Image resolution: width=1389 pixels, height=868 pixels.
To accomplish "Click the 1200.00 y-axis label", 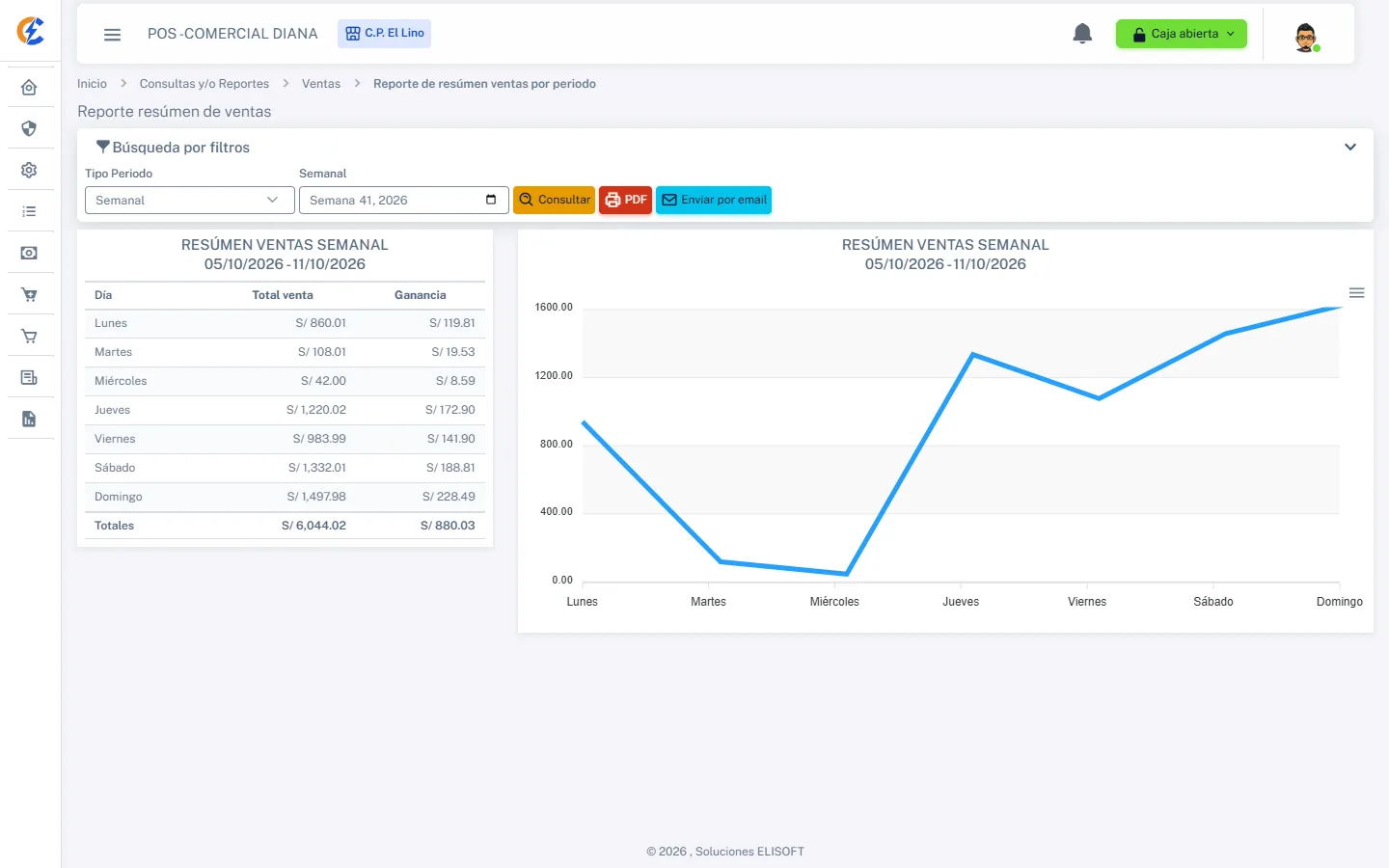I will click(554, 376).
